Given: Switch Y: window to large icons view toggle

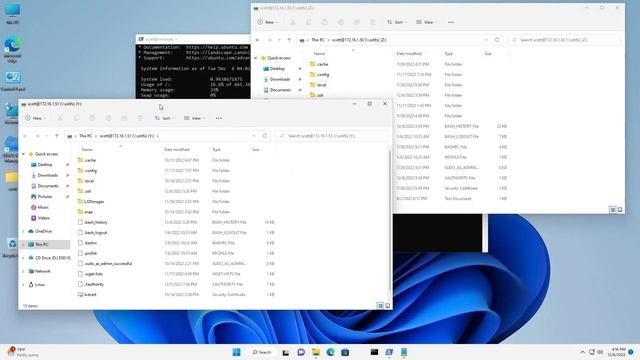Looking at the screenshot, I should click(x=387, y=305).
